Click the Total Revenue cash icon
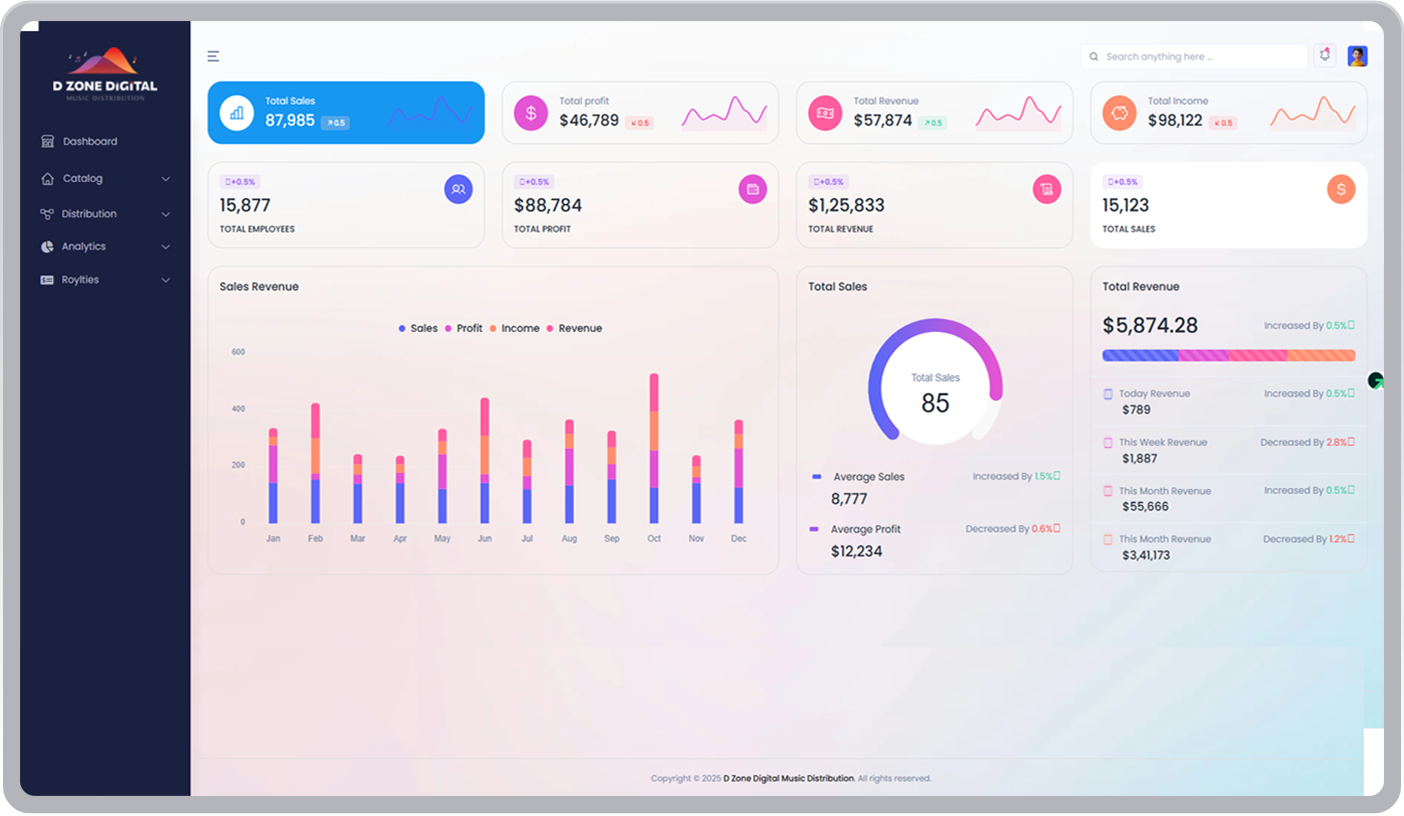The width and height of the screenshot is (1404, 816). (825, 113)
